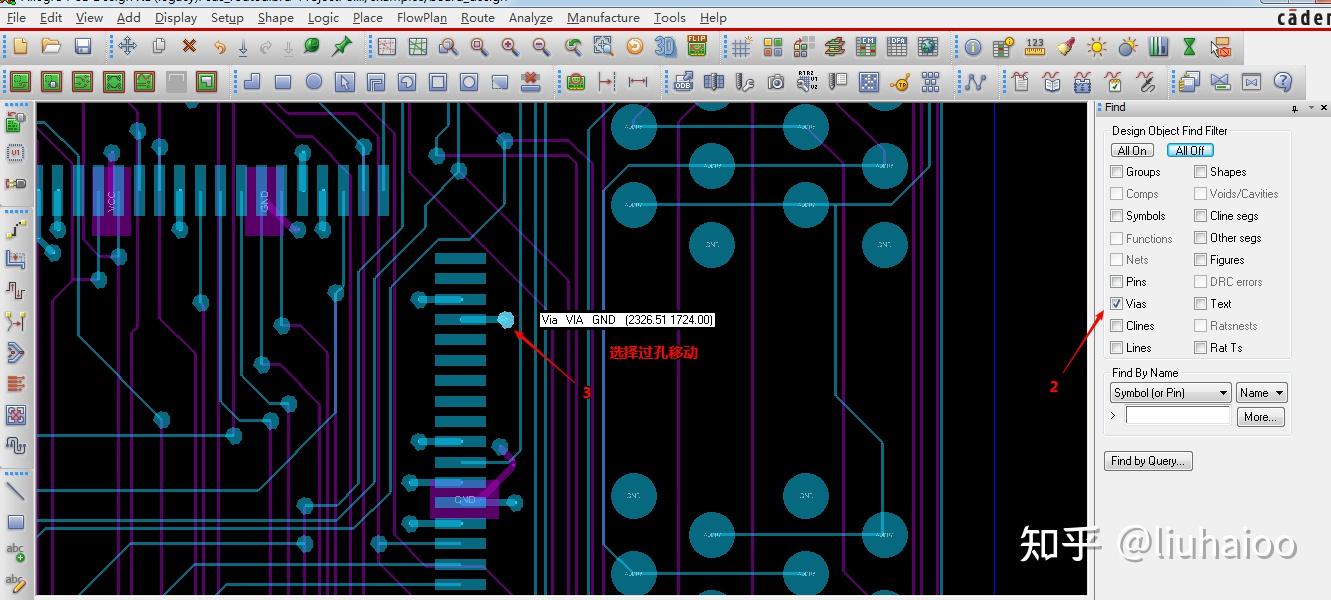The width and height of the screenshot is (1331, 600).
Task: Click the Find By Name input field
Action: tap(1177, 416)
